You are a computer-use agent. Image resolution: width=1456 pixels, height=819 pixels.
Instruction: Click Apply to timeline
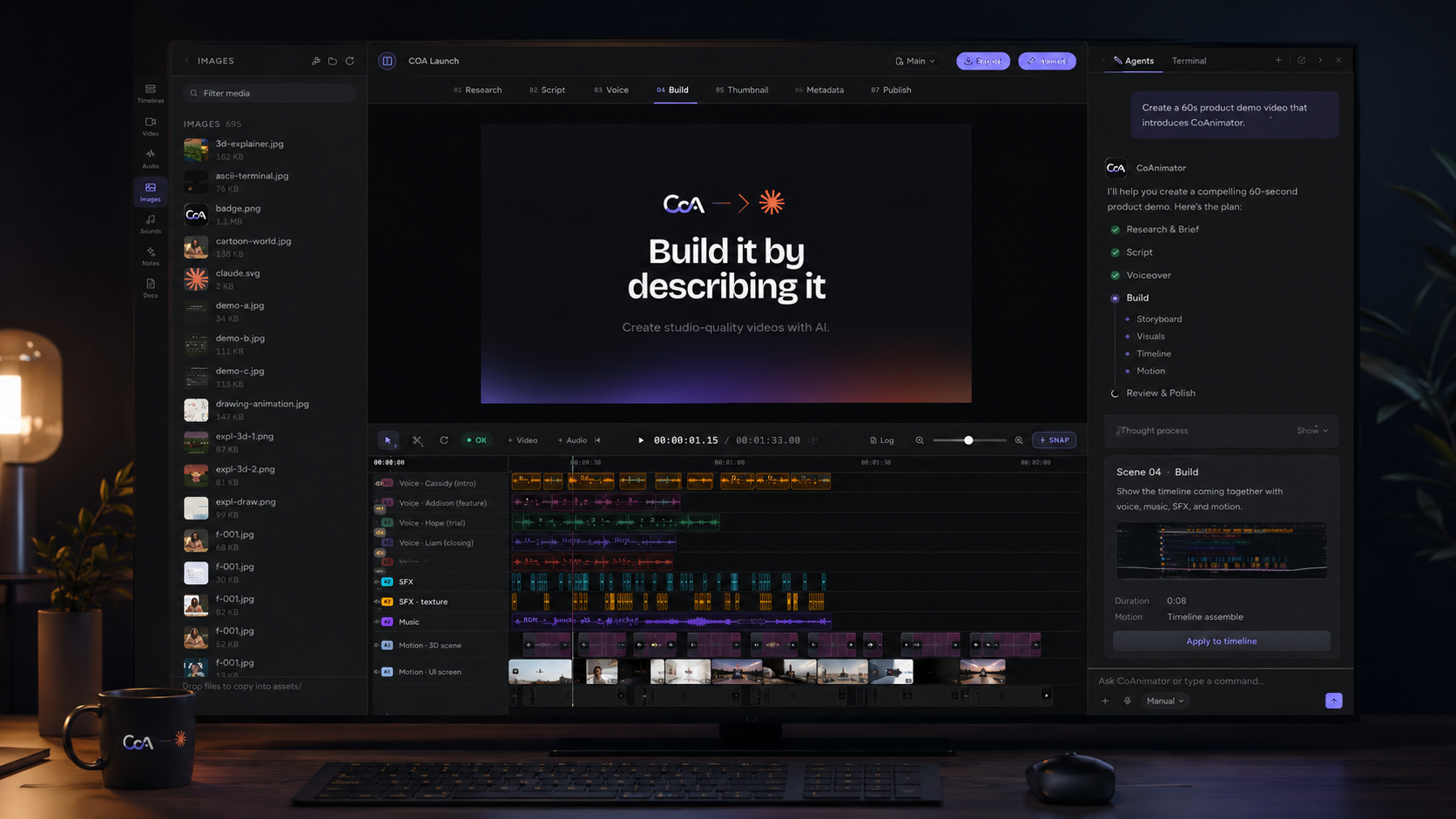click(x=1221, y=641)
